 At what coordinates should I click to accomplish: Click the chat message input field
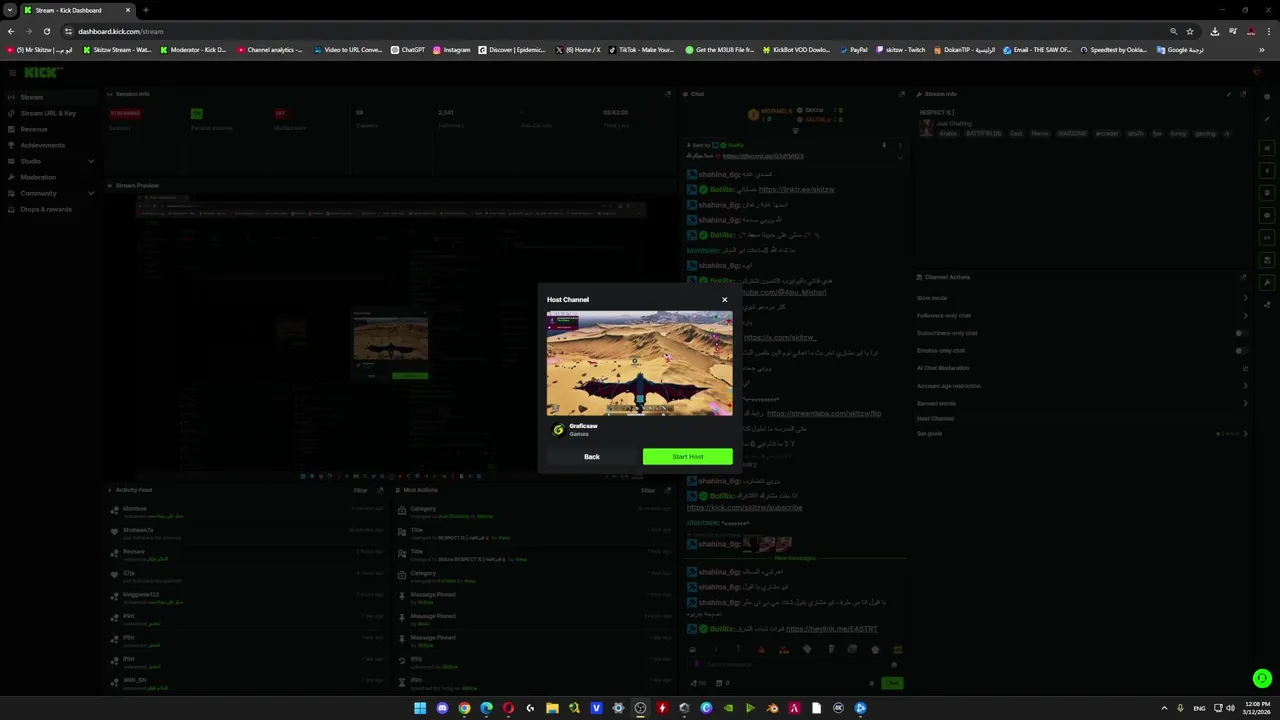(x=795, y=664)
